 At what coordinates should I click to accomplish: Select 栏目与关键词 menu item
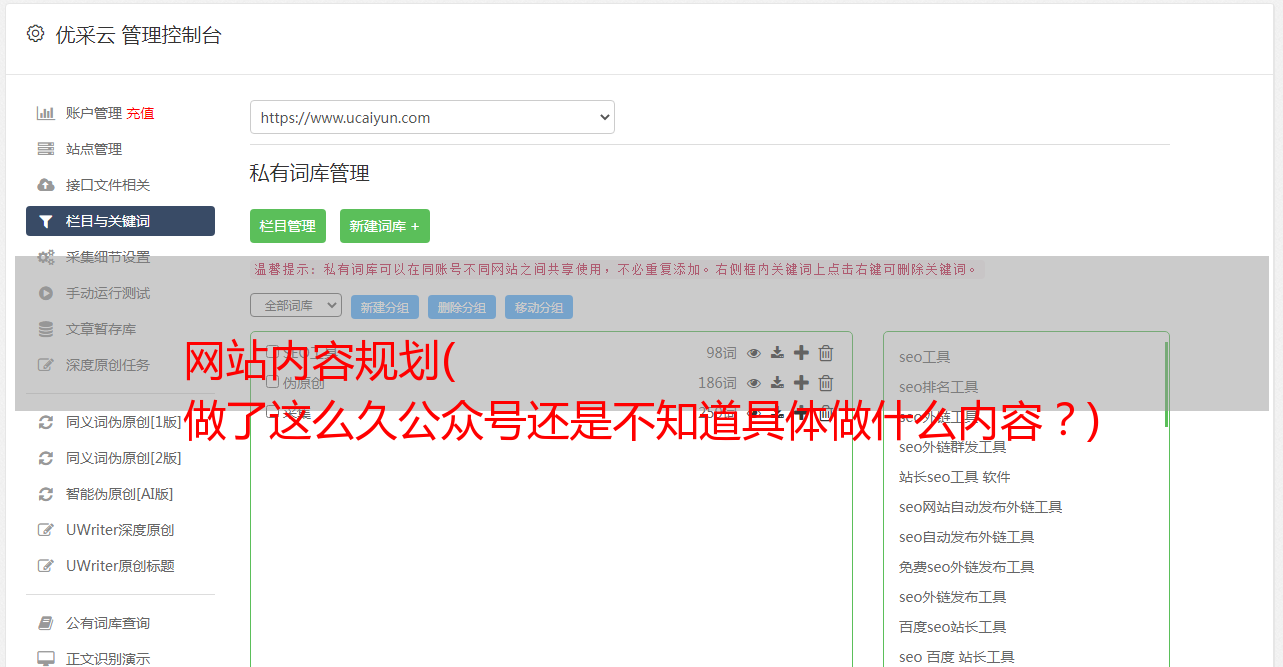point(120,221)
